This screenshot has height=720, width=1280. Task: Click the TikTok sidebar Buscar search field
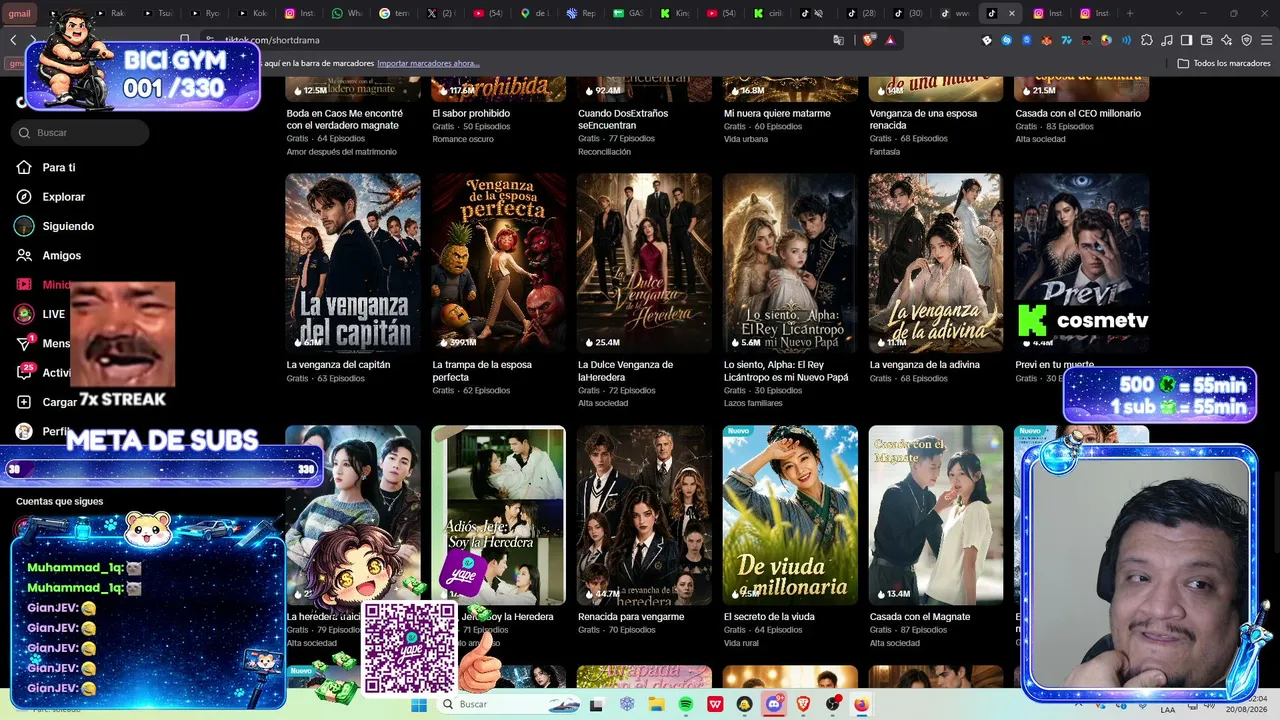click(x=80, y=132)
